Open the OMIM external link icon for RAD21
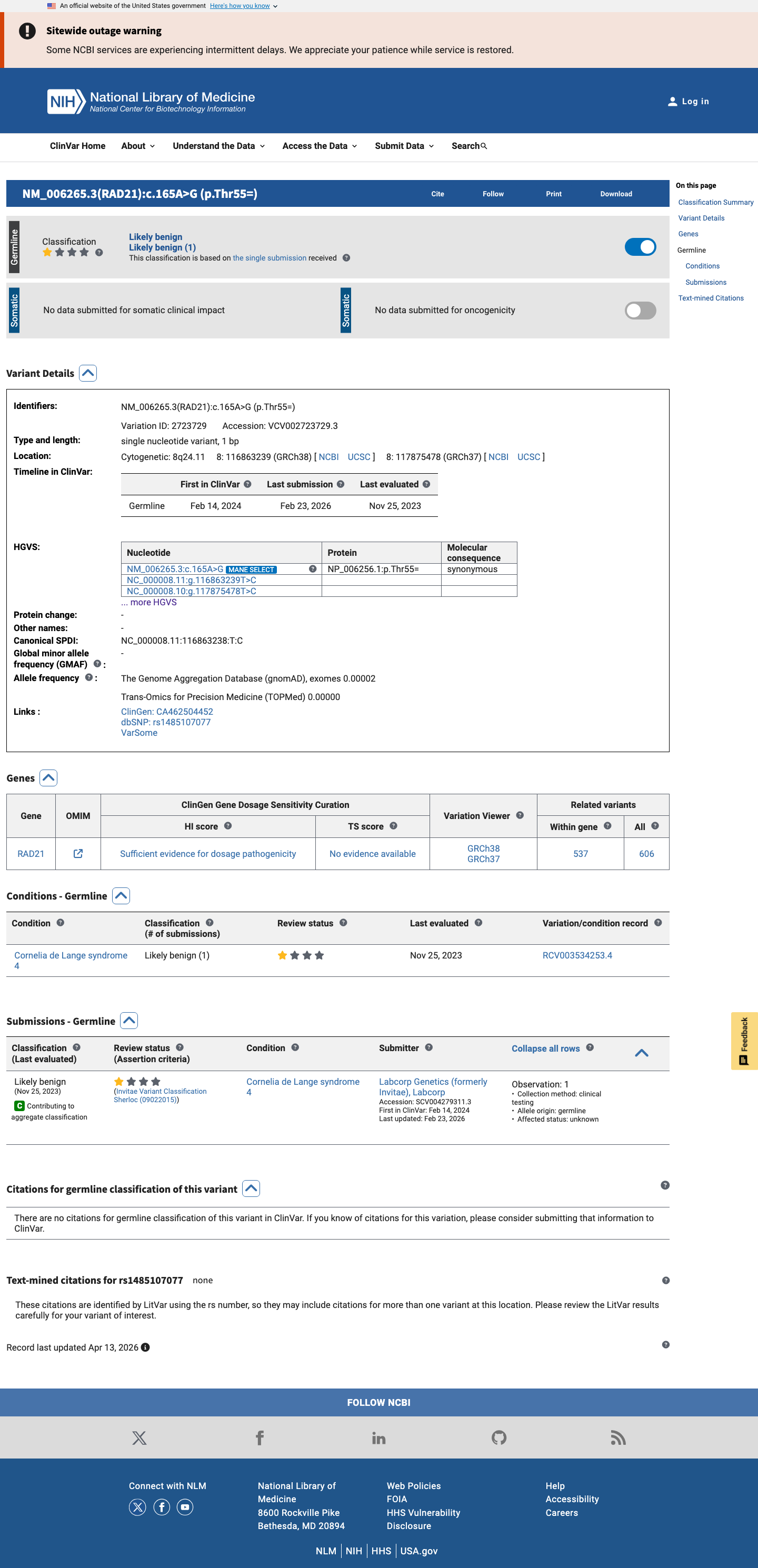The image size is (758, 1568). (x=78, y=853)
